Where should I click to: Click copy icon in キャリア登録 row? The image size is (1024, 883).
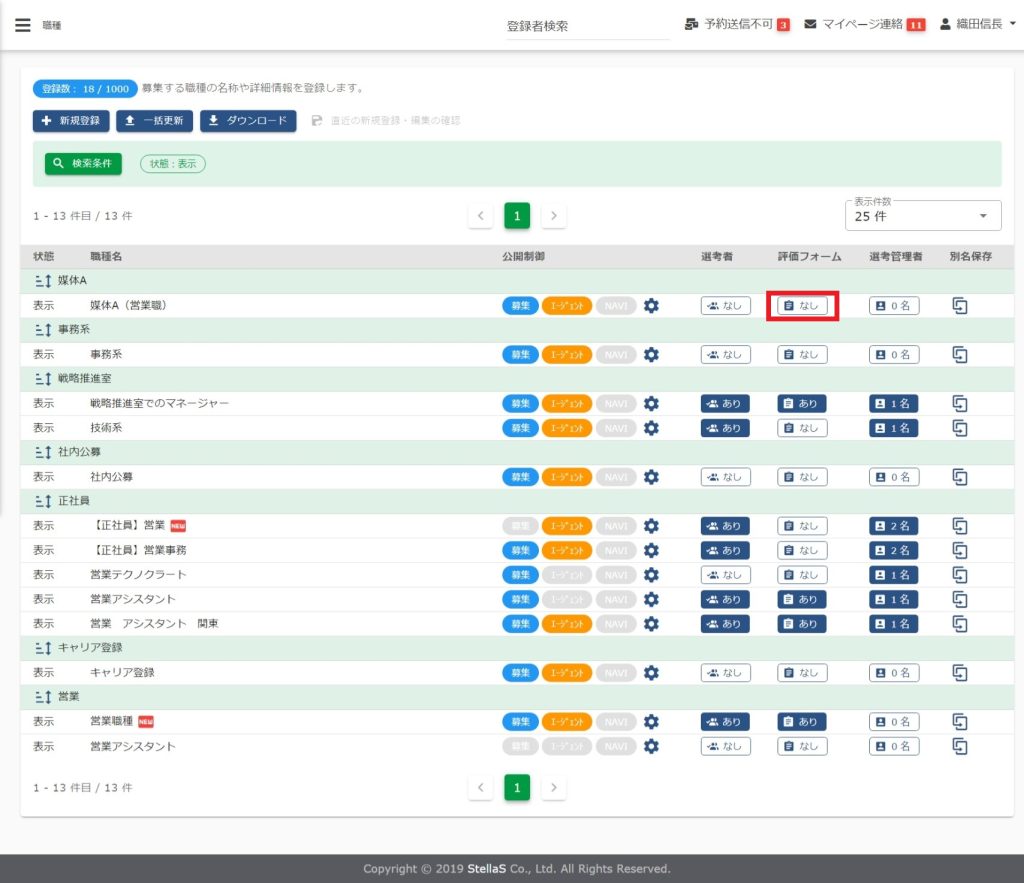pos(960,673)
